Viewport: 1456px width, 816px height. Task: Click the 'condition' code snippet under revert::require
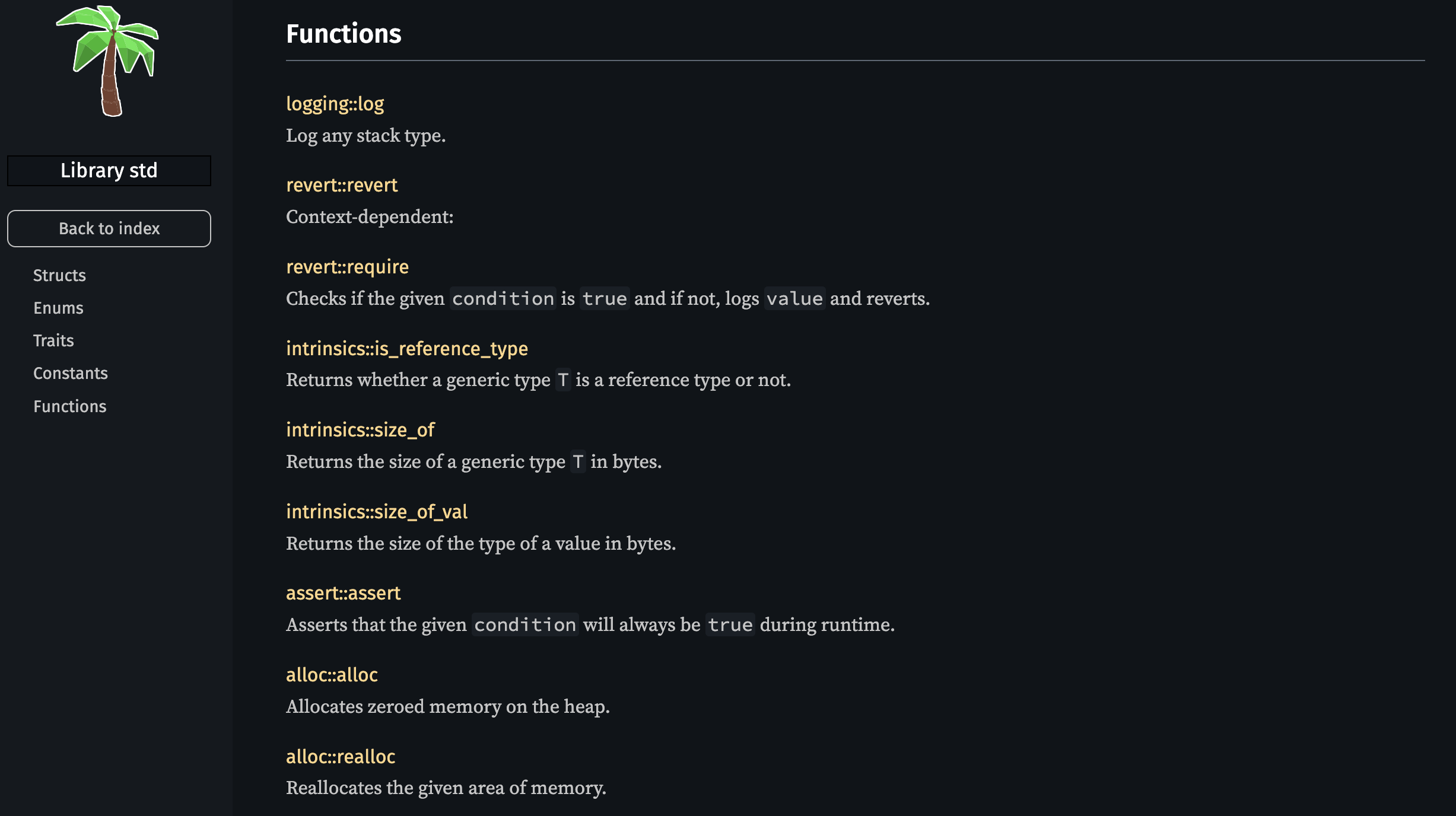coord(503,298)
